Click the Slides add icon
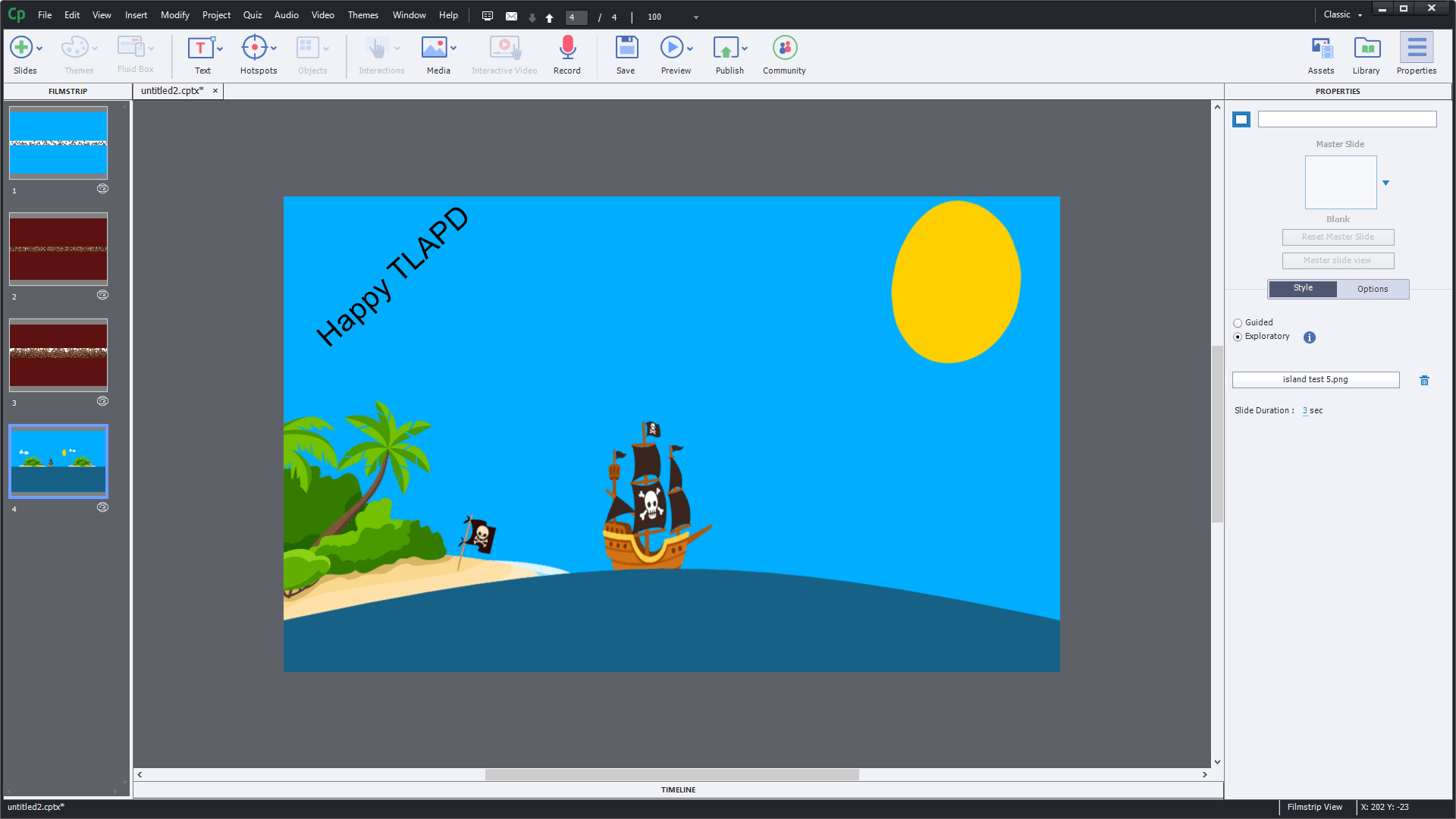The width and height of the screenshot is (1456, 819). (21, 48)
